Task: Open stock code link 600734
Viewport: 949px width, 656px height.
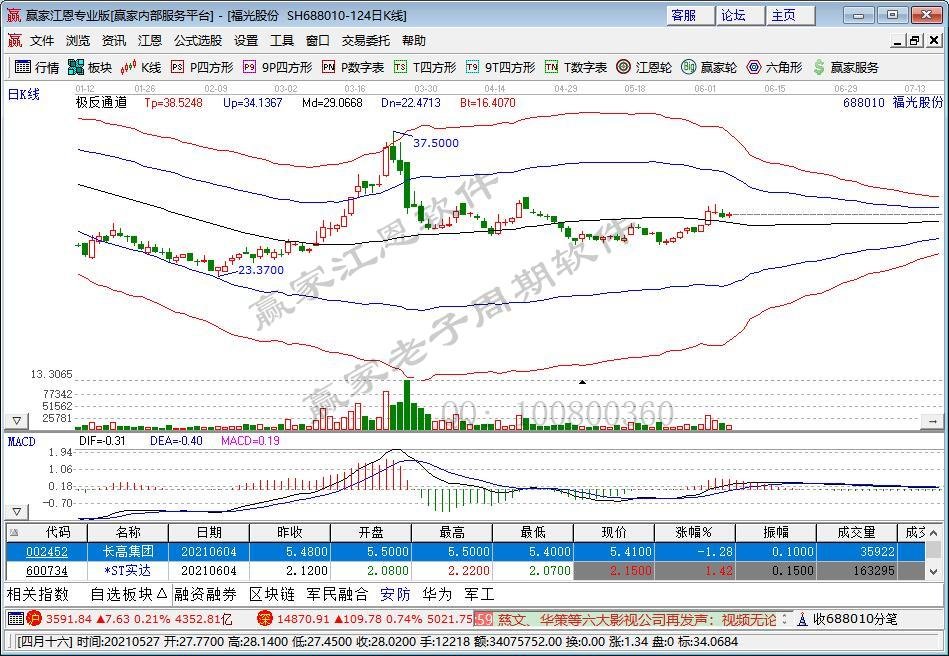Action: point(47,571)
